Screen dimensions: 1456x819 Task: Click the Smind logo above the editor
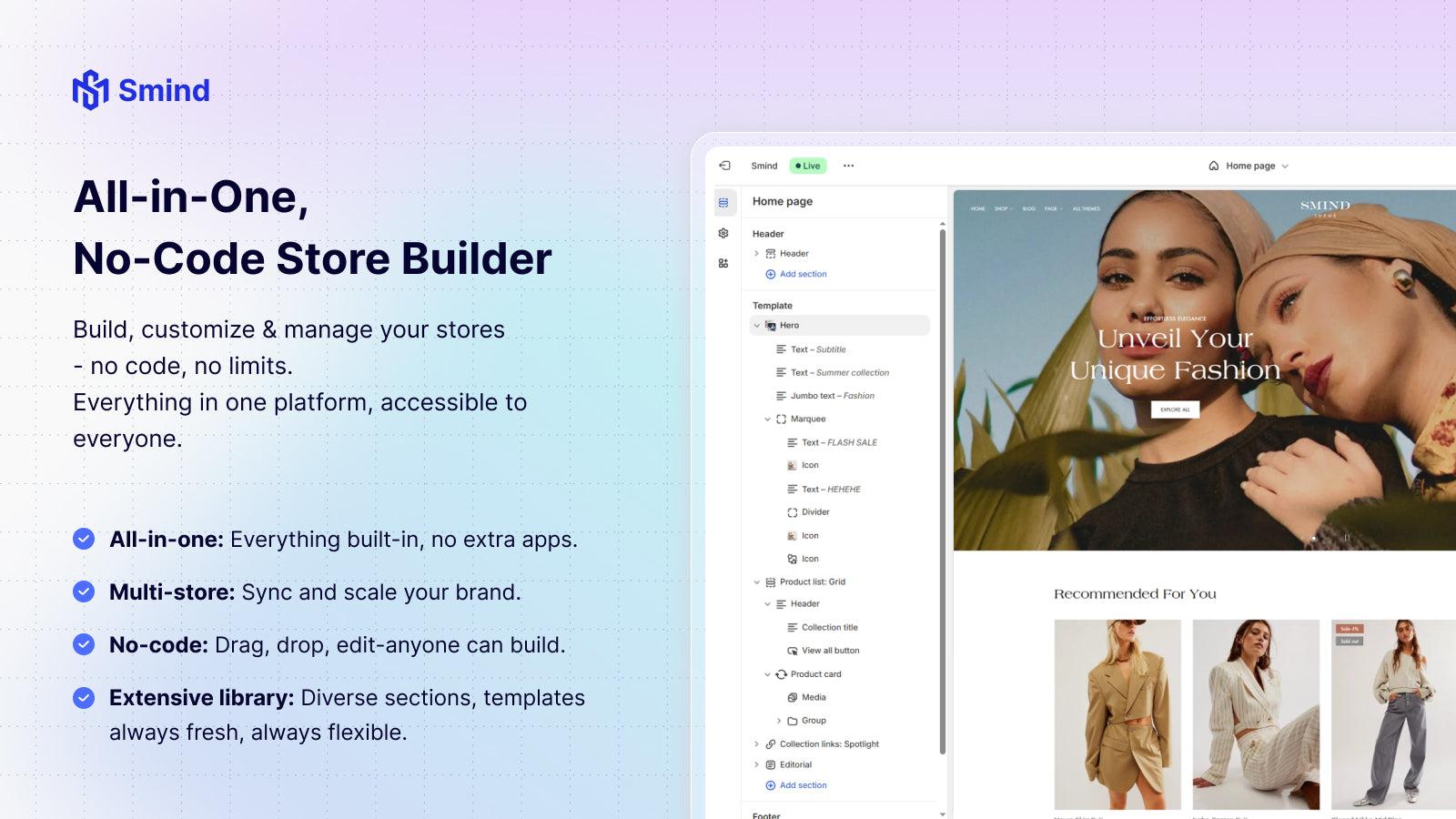tap(764, 166)
